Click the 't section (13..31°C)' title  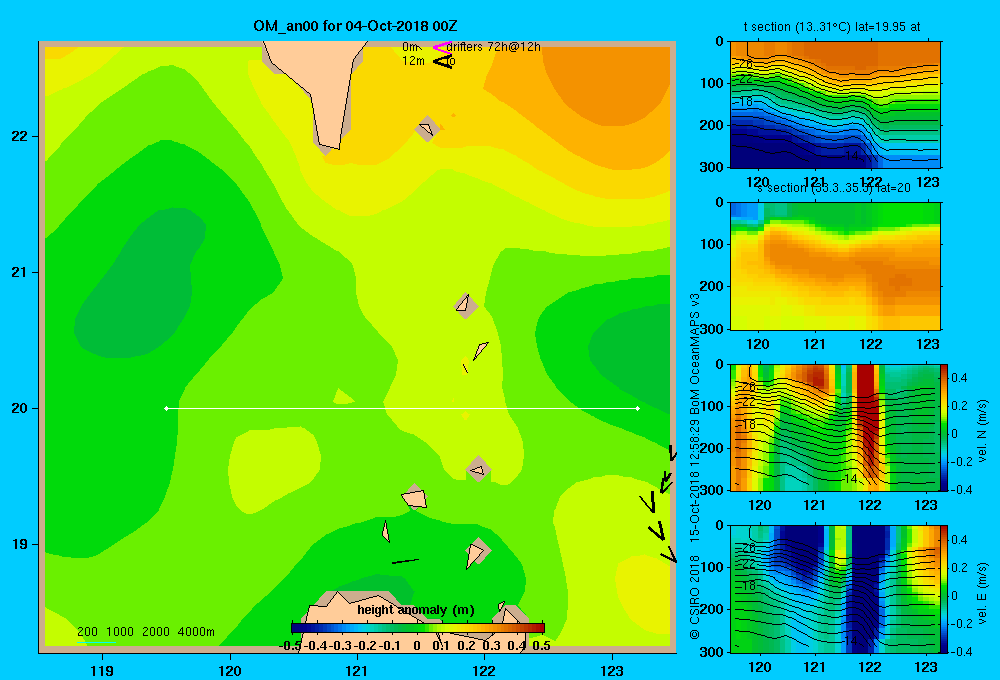832,27
